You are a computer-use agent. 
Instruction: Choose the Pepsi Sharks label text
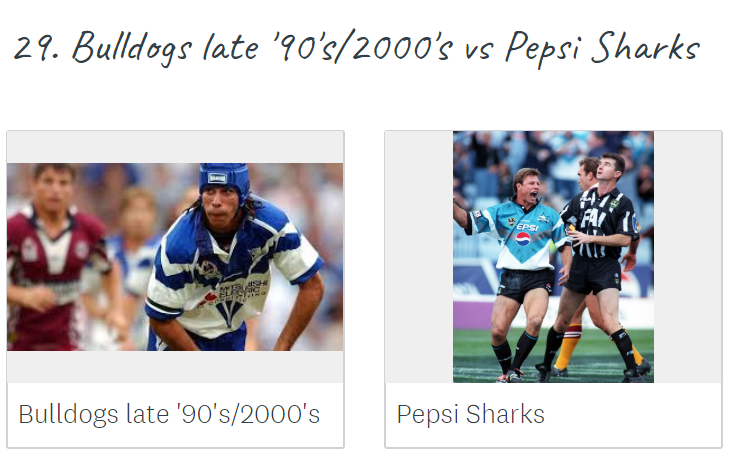tap(471, 414)
